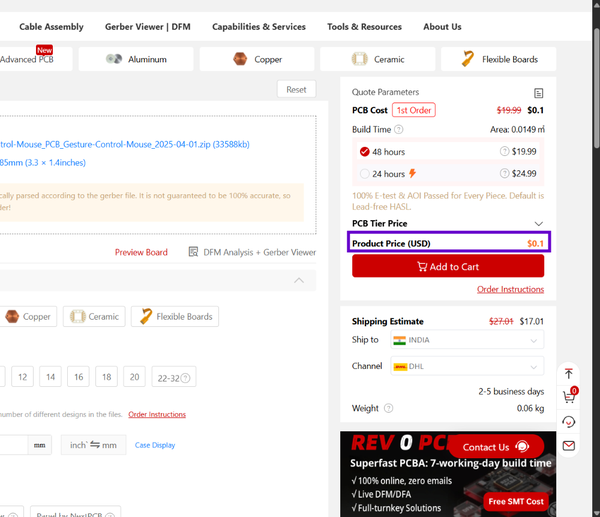Open the shipping Channel DHL dropdown

pos(467,366)
